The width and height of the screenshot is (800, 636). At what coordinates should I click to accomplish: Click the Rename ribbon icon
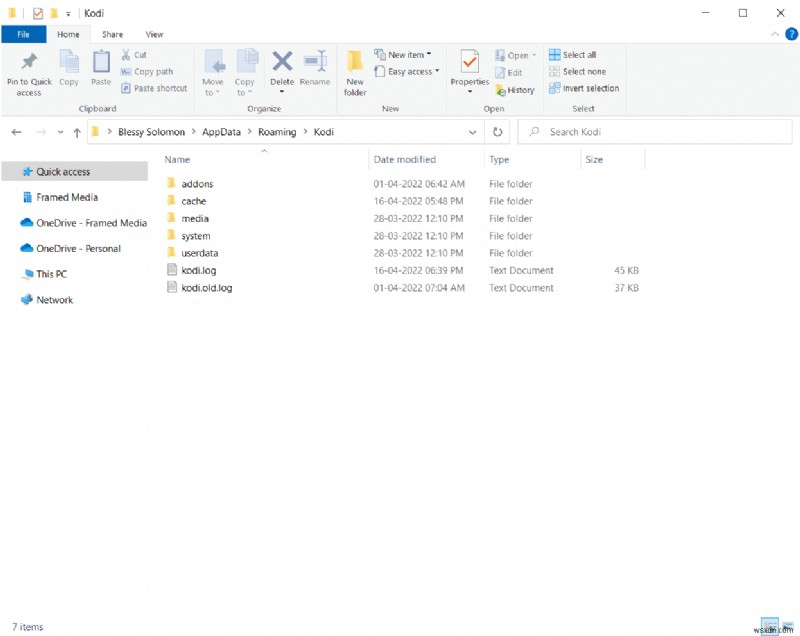click(315, 68)
